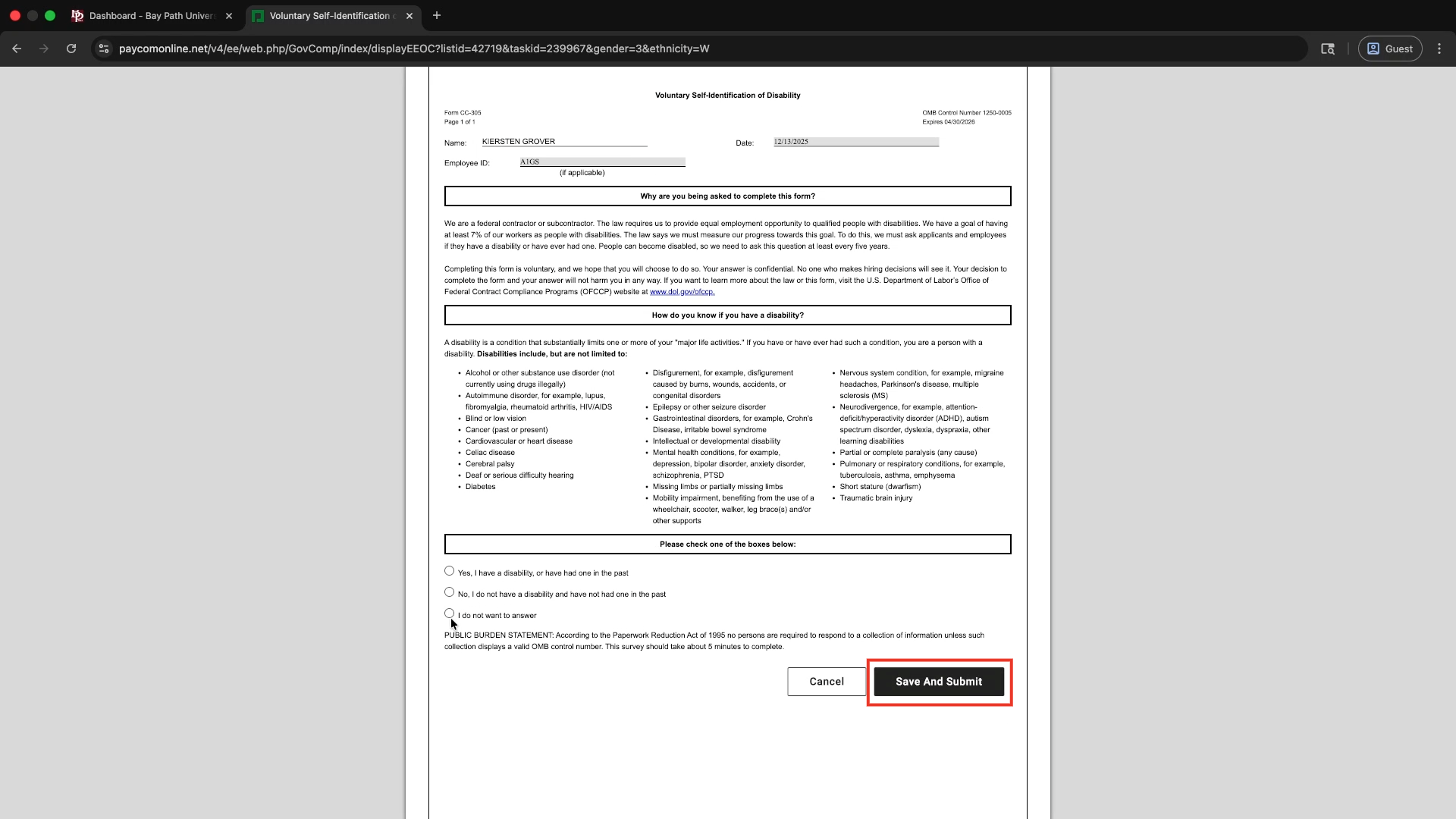Open a new browser tab
This screenshot has height=819, width=1456.
[437, 15]
